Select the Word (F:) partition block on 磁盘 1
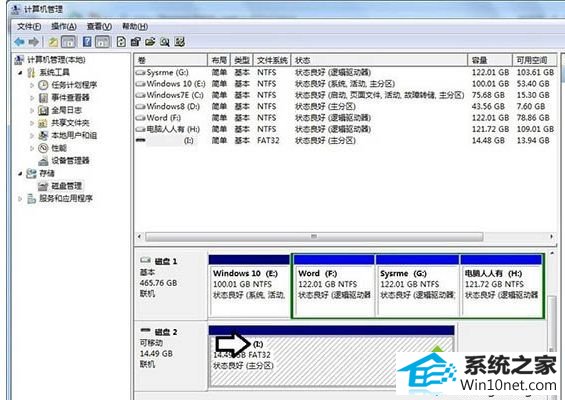This screenshot has height=400, width=565. pos(334,286)
